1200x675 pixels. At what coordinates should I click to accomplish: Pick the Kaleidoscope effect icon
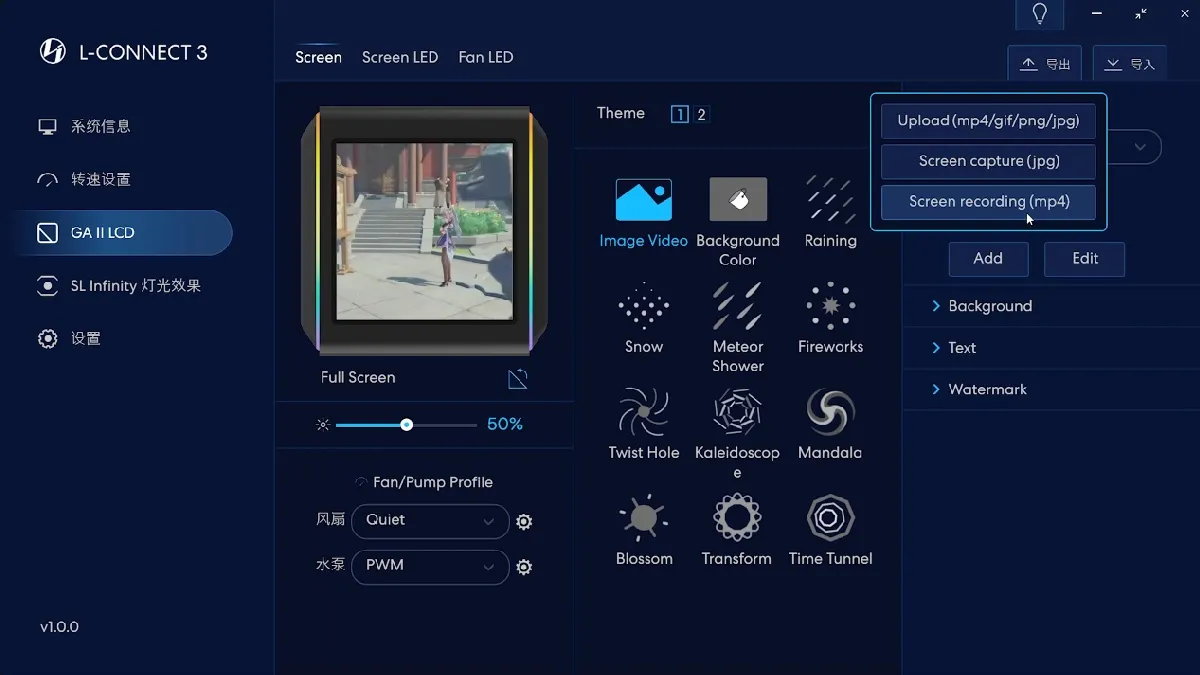click(738, 411)
